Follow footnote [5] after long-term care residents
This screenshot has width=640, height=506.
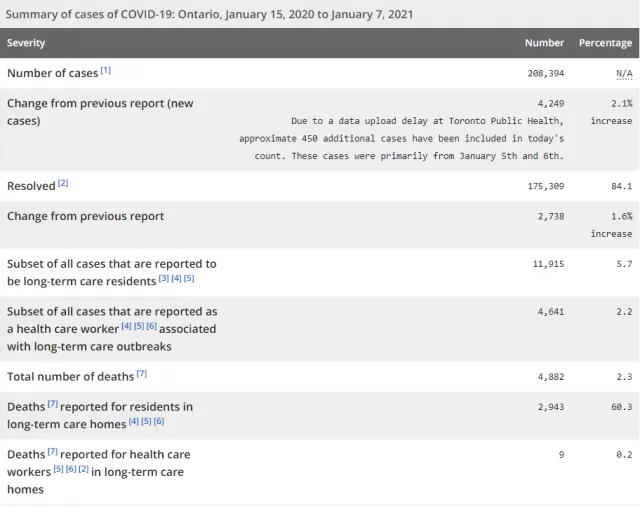[189, 278]
